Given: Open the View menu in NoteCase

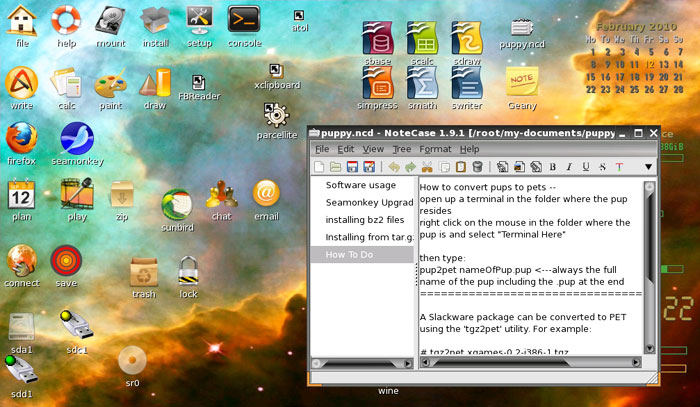Looking at the screenshot, I should click(x=373, y=149).
